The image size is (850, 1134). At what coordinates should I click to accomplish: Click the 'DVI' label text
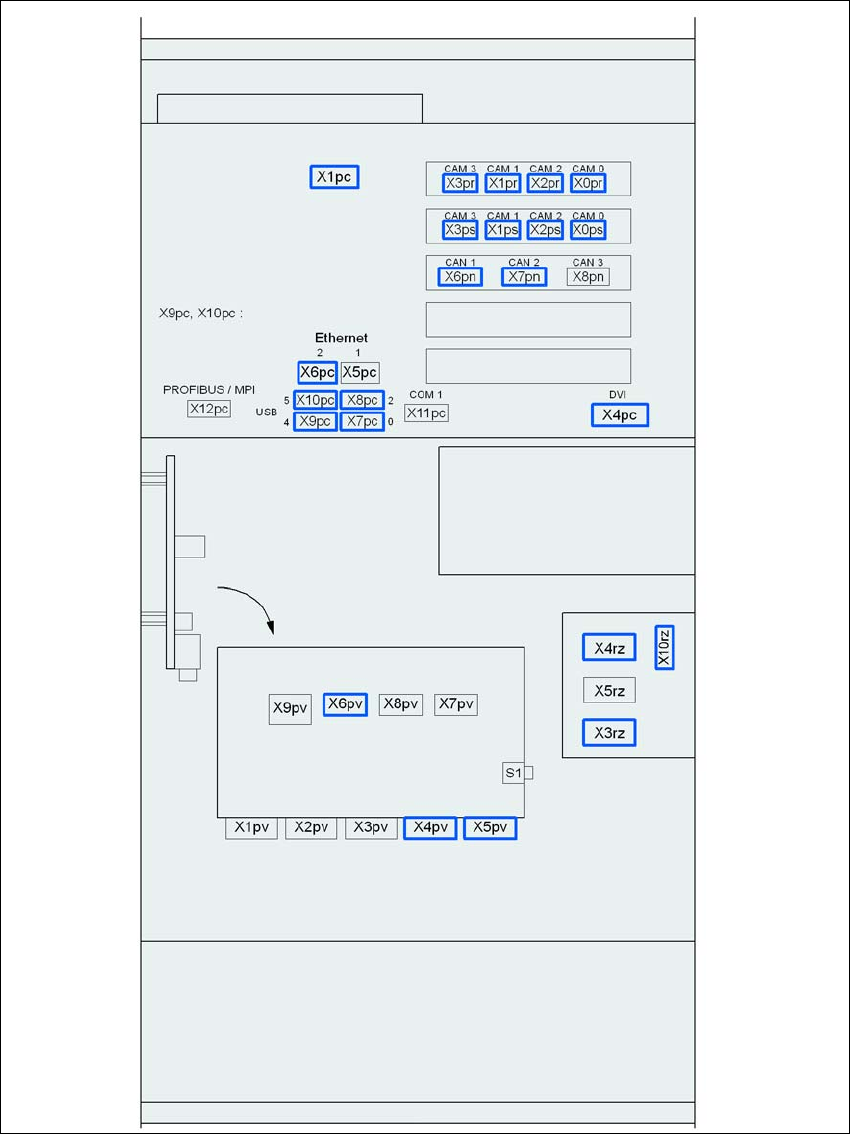617,394
